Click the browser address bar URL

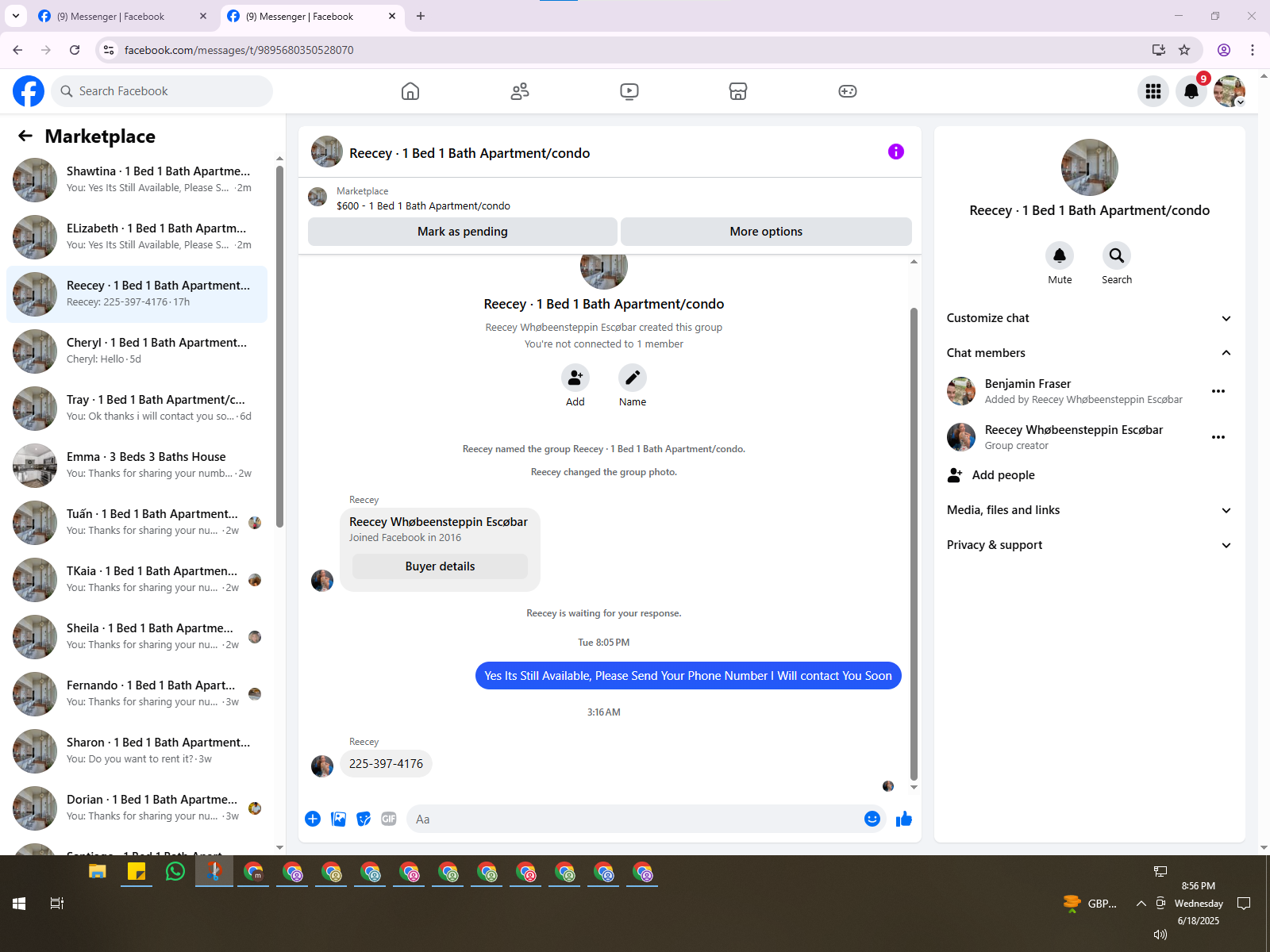pyautogui.click(x=239, y=50)
